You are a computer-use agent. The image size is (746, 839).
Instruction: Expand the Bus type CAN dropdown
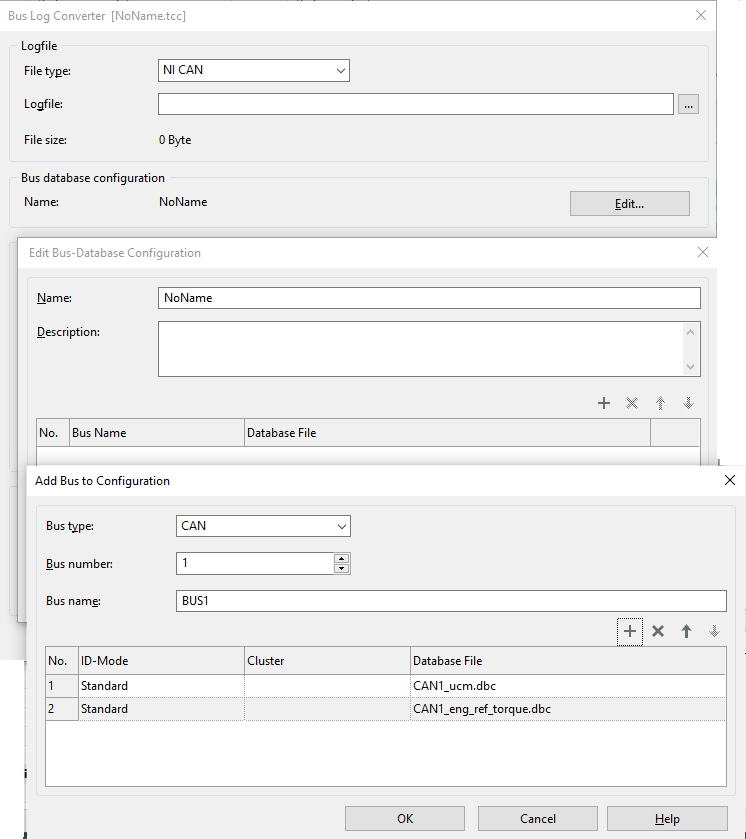[x=263, y=526]
